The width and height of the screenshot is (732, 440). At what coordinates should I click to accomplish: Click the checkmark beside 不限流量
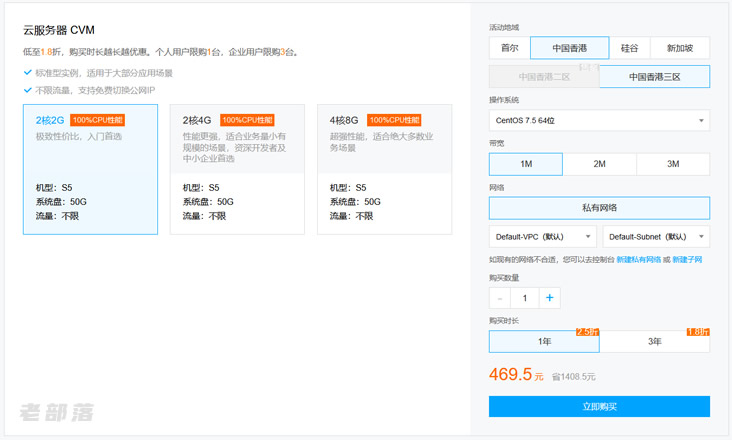(x=28, y=90)
